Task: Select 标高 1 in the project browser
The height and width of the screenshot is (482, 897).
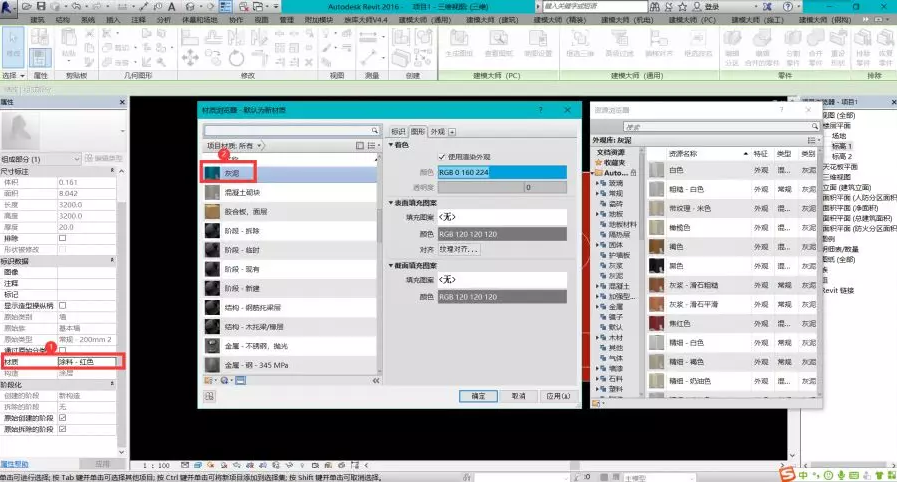Action: coord(841,146)
